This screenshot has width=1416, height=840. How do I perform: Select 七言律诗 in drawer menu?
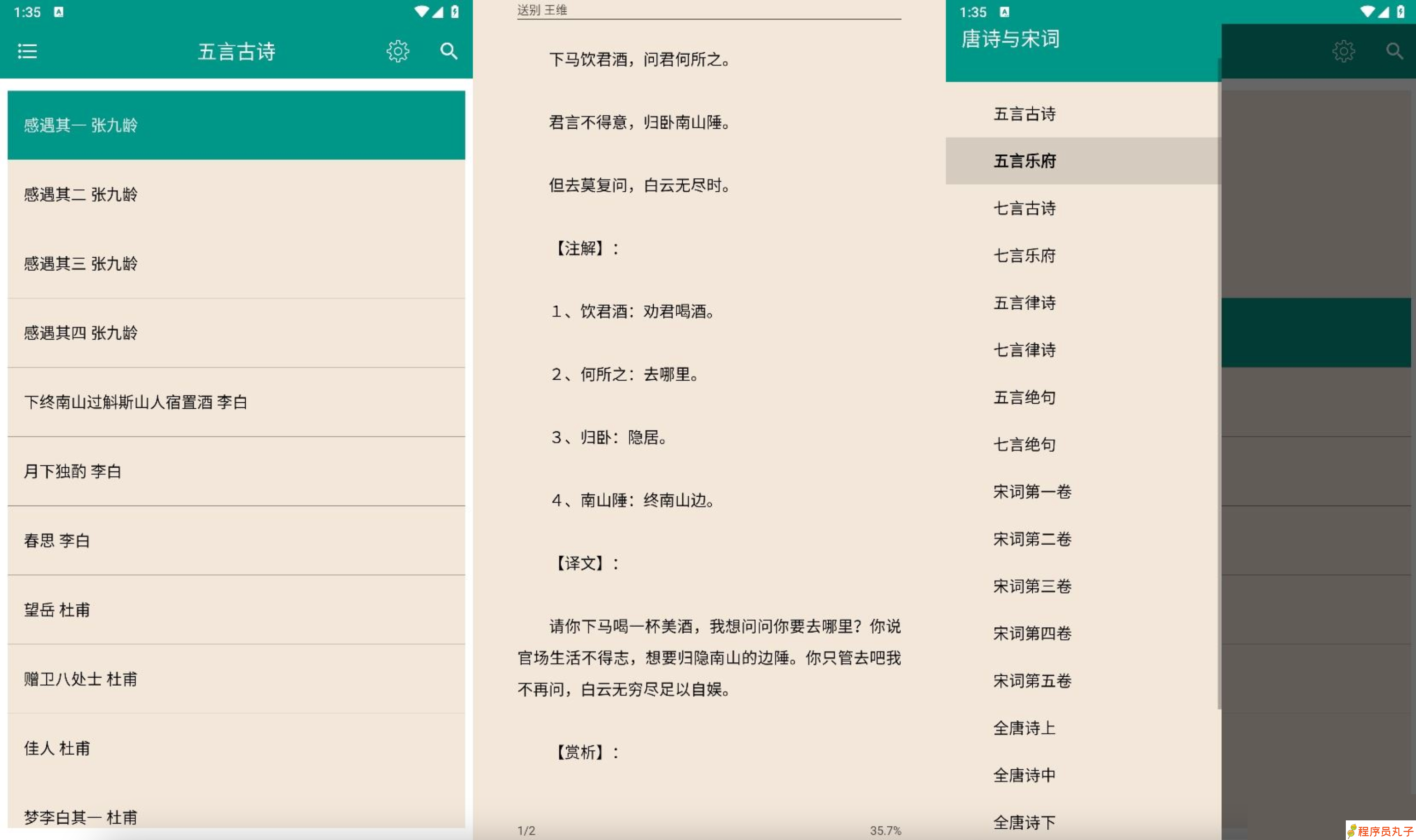click(1083, 350)
